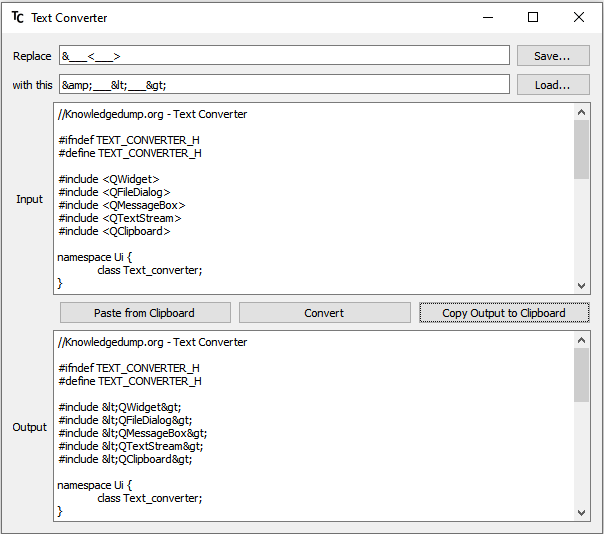The width and height of the screenshot is (604, 534).
Task: Maximize the Text Converter window
Action: coord(533,17)
